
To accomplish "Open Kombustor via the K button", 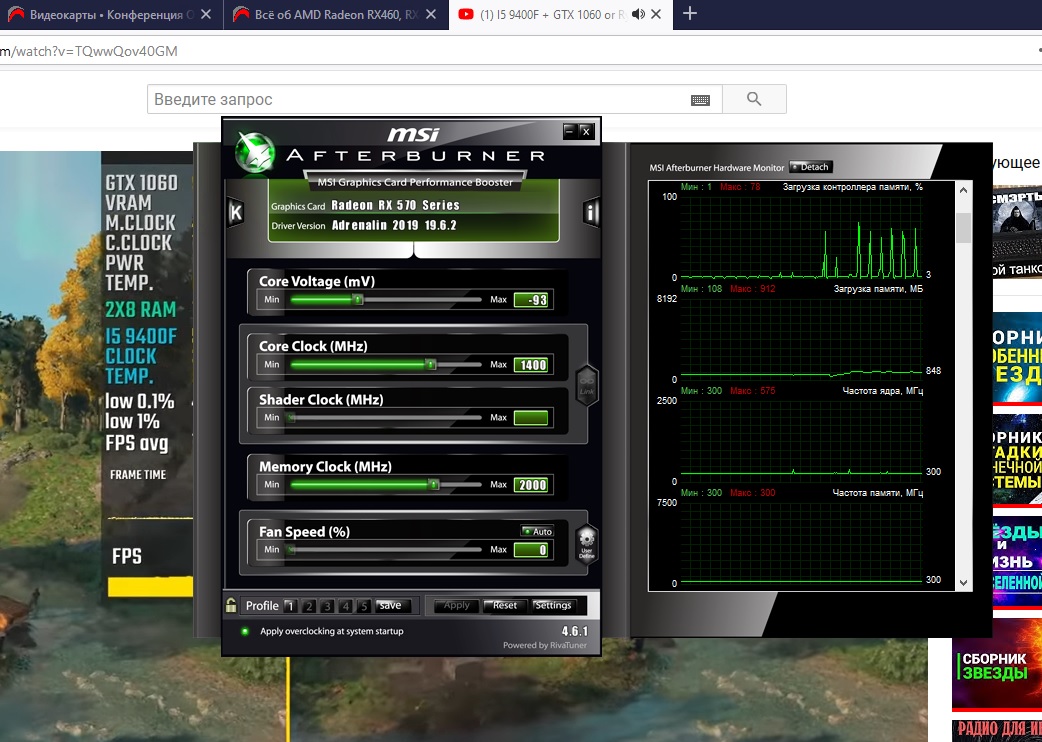I will coord(235,213).
